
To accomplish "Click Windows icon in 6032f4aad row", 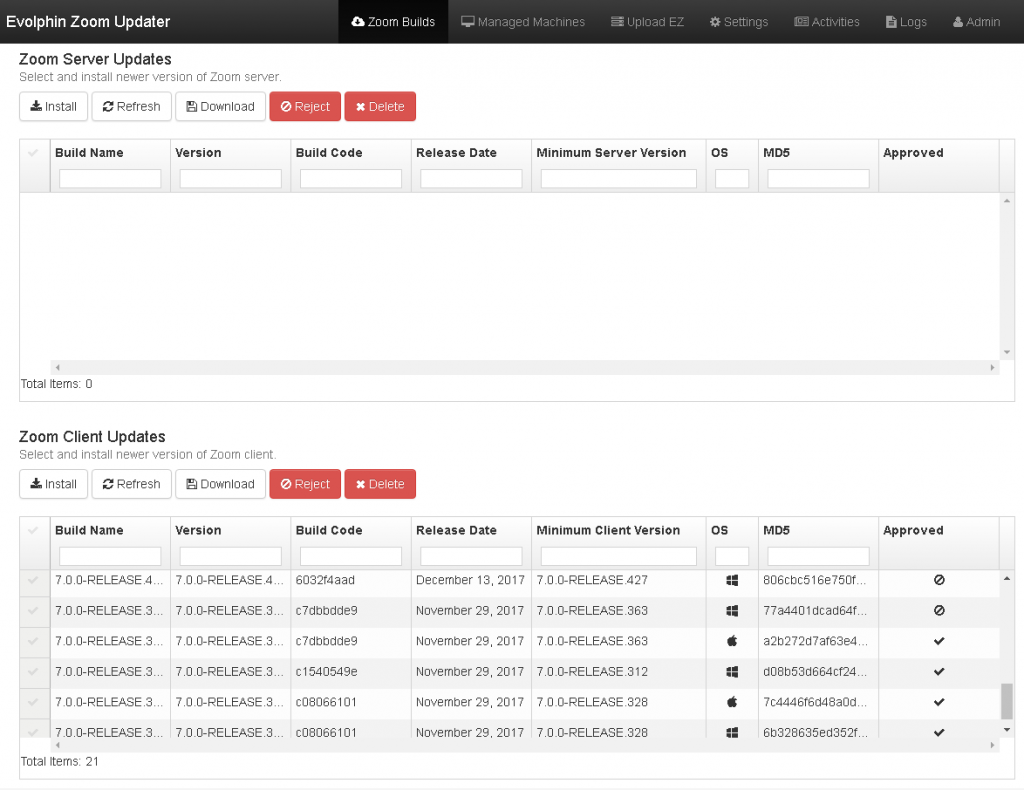I will coord(732,580).
